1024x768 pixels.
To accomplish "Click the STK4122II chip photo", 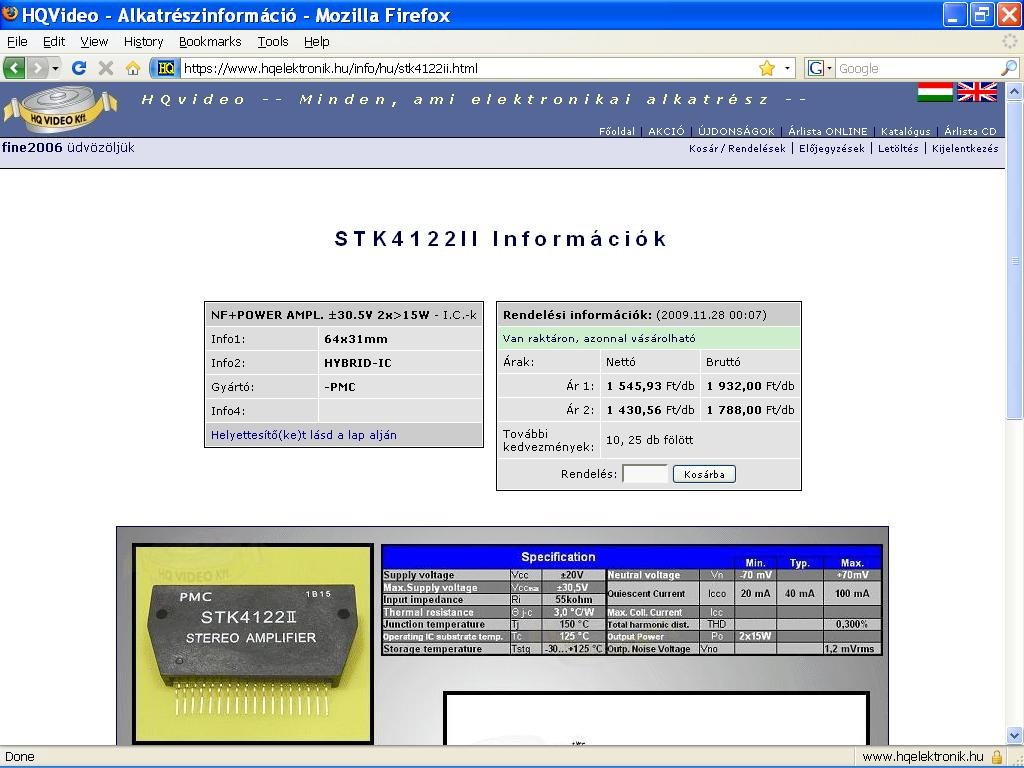I will pyautogui.click(x=253, y=644).
